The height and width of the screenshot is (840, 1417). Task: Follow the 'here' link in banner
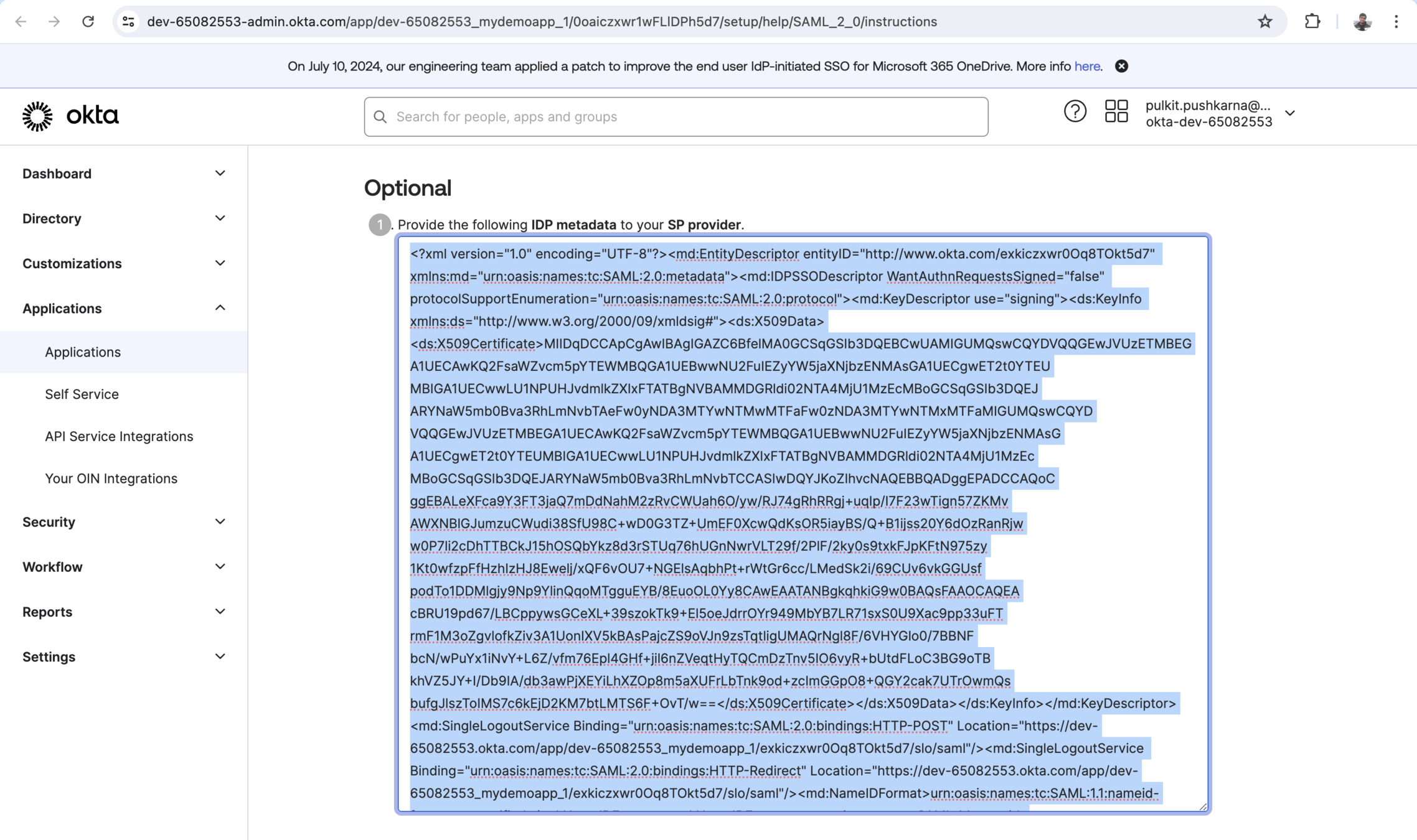(x=1086, y=67)
